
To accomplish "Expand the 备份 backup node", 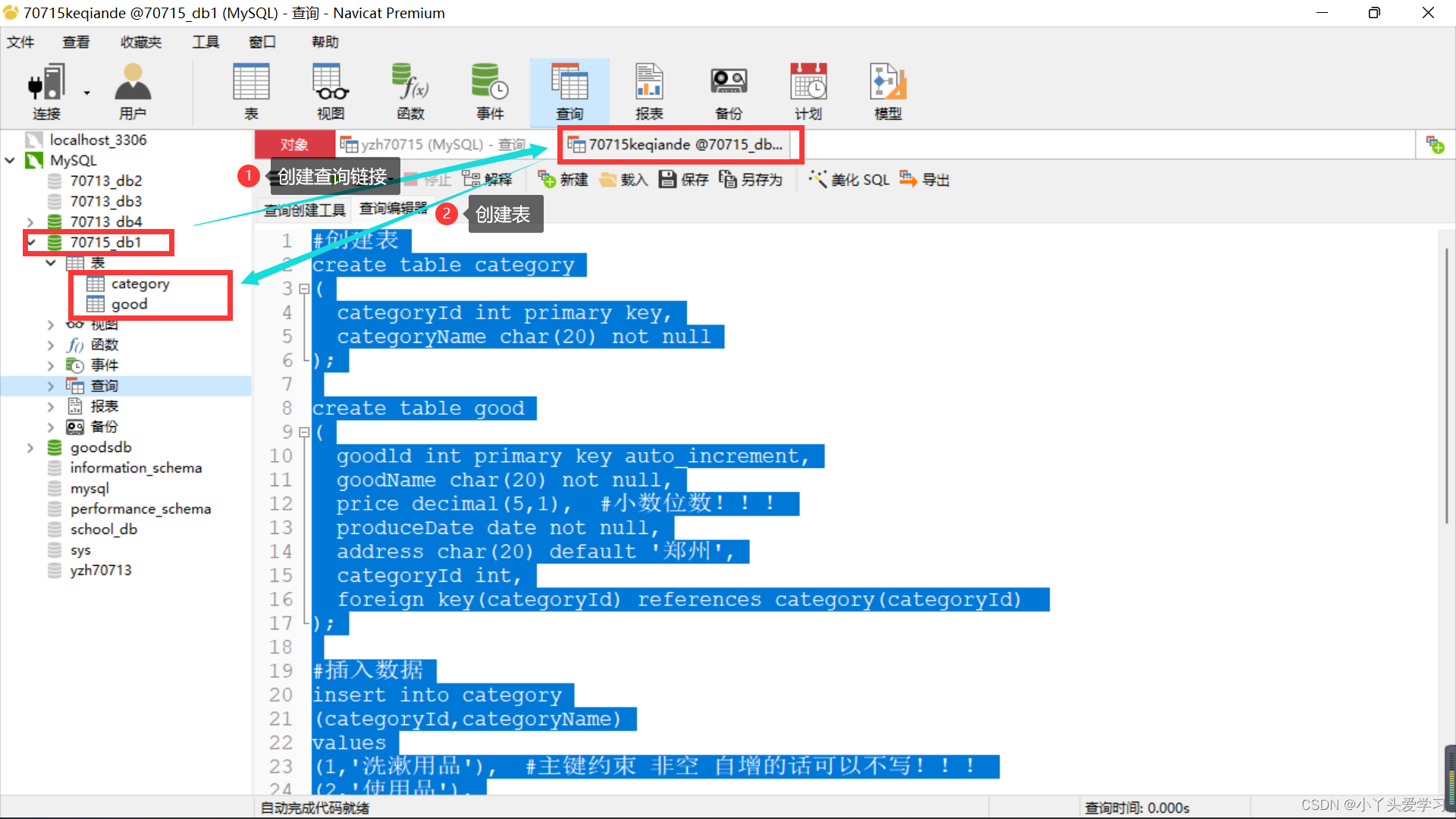I will 51,427.
